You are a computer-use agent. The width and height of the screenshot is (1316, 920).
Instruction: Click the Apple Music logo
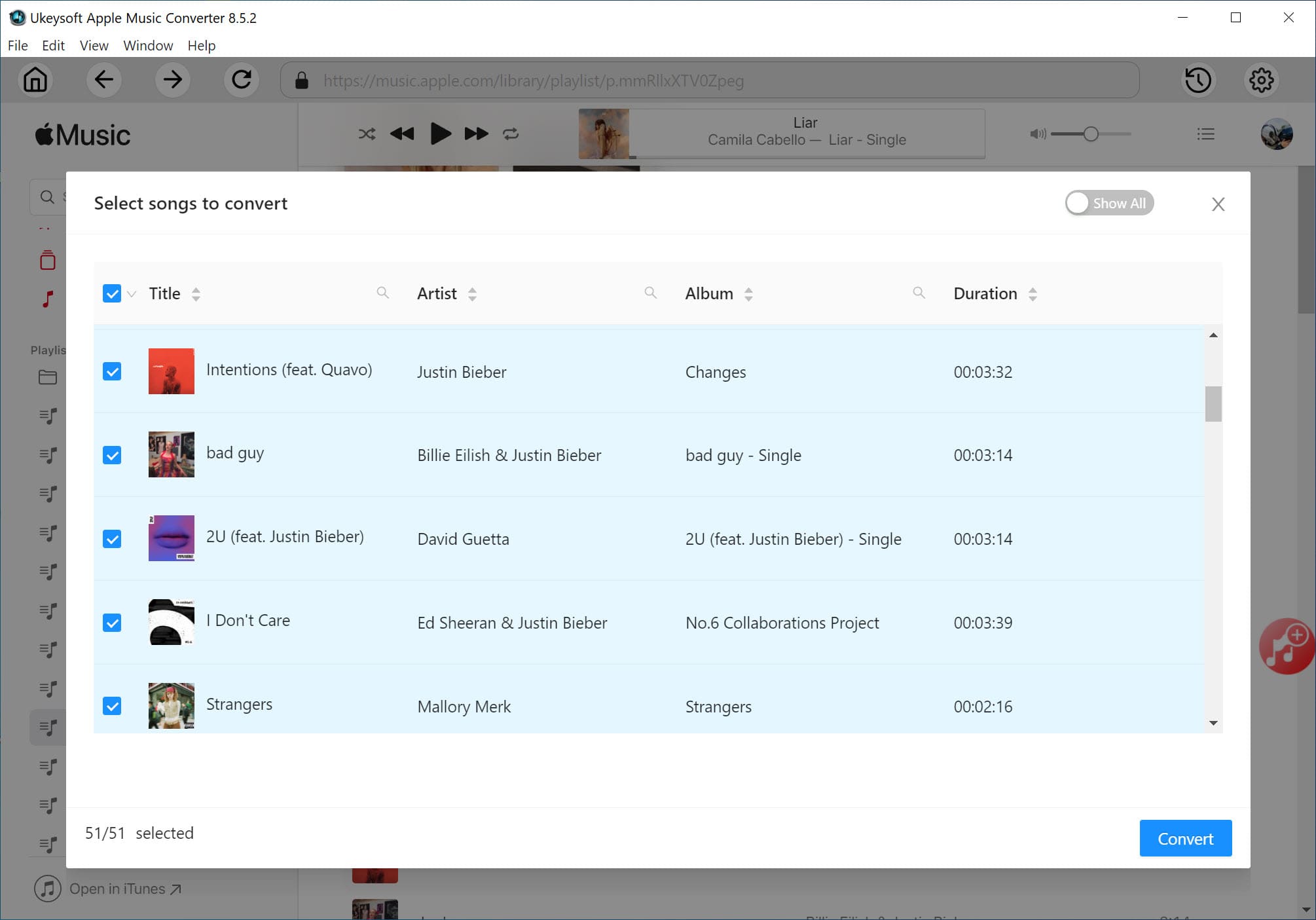coord(82,136)
